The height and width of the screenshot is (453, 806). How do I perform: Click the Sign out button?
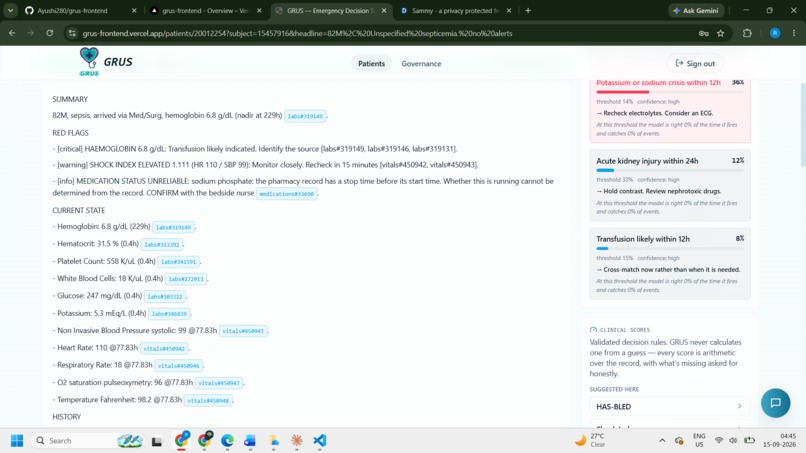coord(695,63)
